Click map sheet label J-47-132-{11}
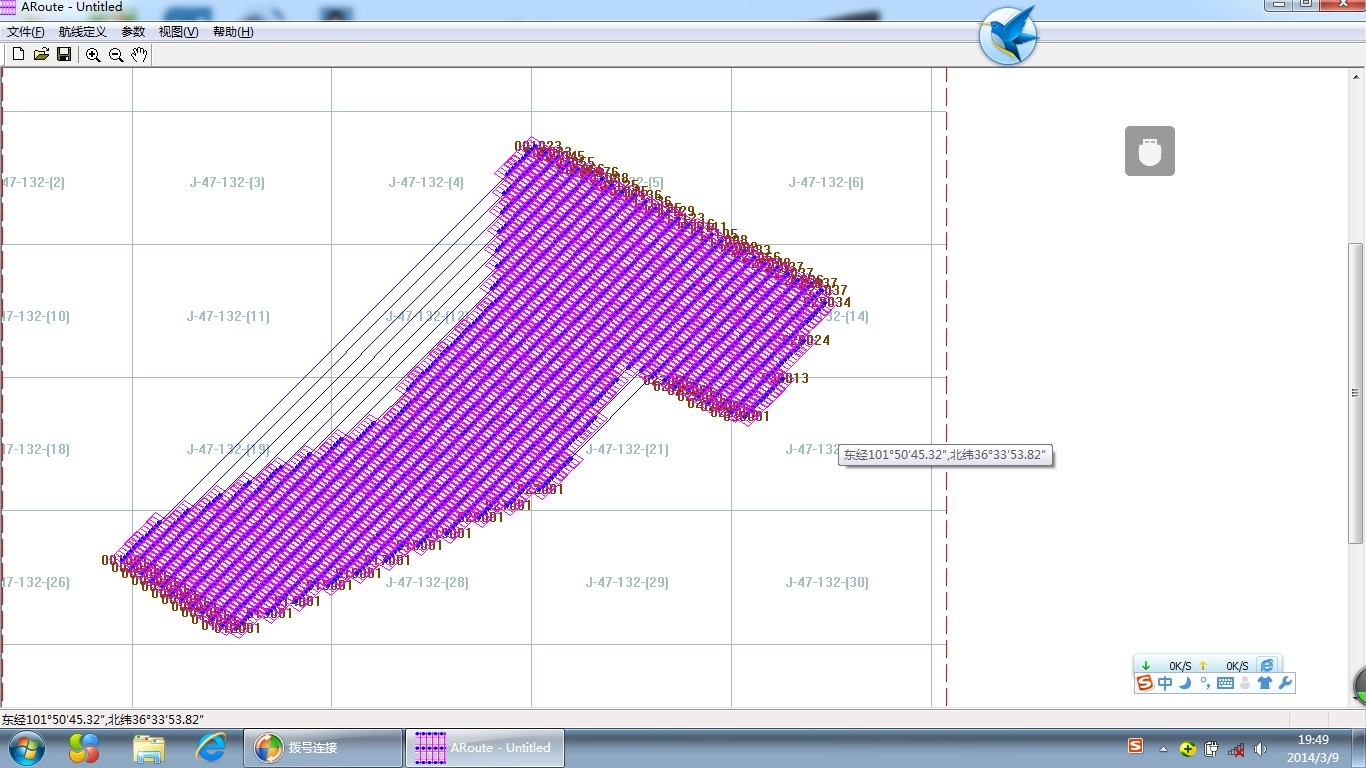The height and width of the screenshot is (768, 1366). pos(228,317)
